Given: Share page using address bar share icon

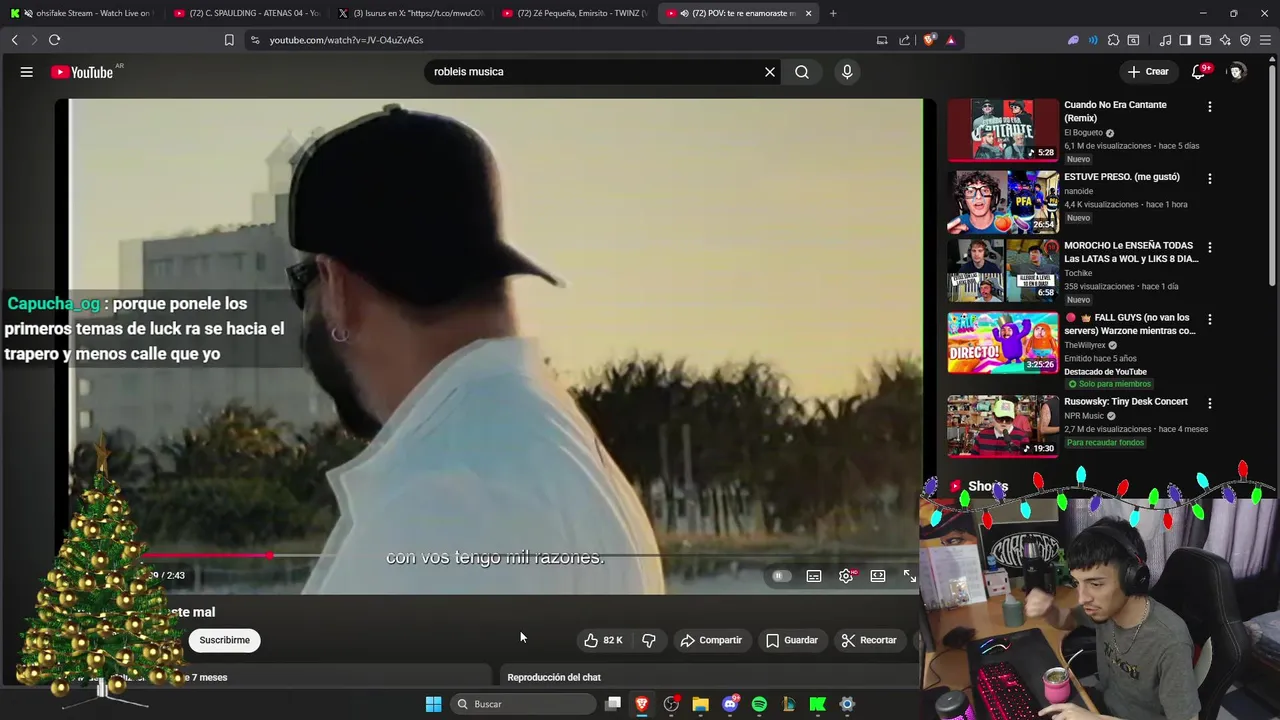Looking at the screenshot, I should tap(905, 40).
